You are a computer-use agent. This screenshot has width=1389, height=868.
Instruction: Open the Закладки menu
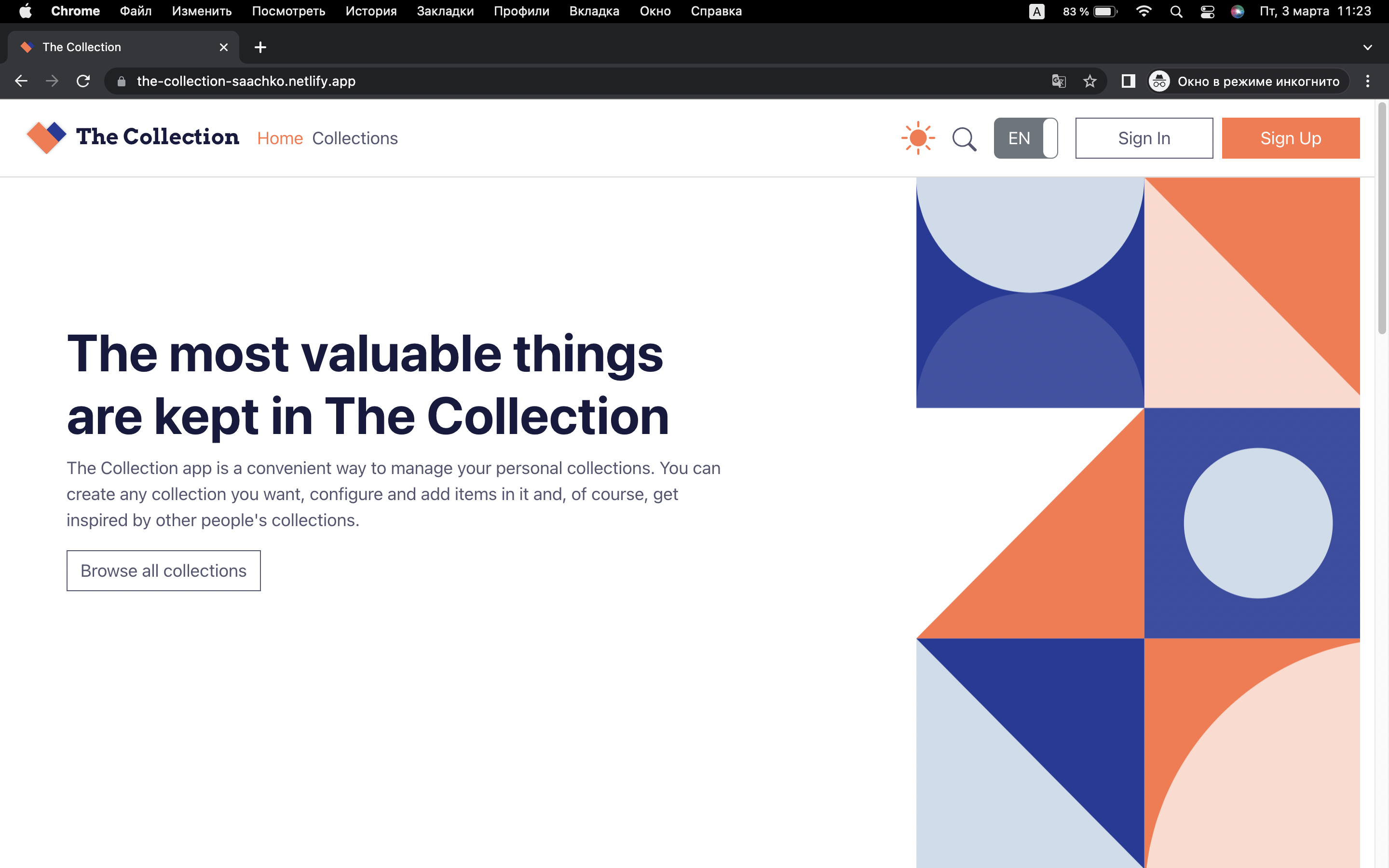point(446,11)
